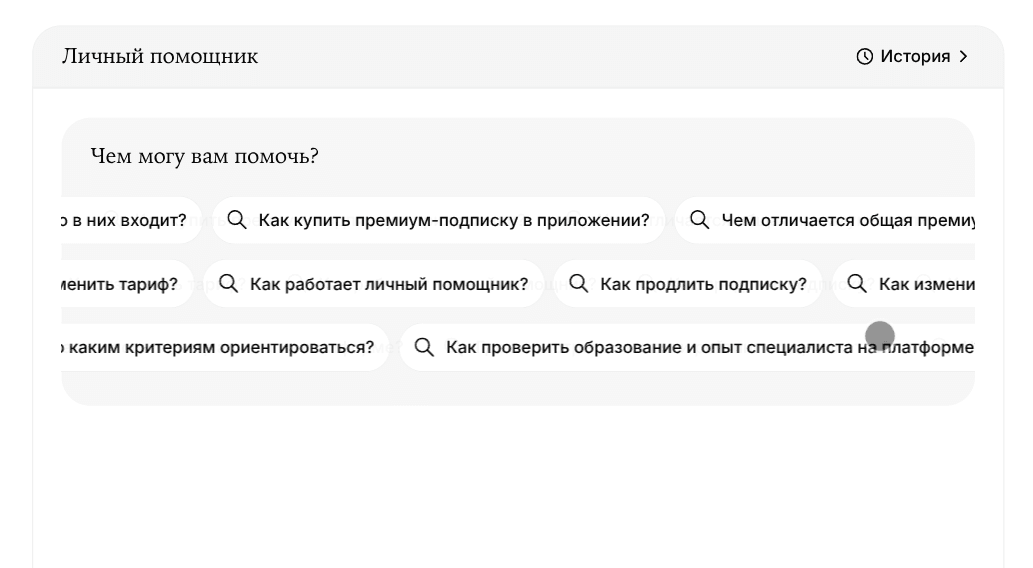The height and width of the screenshot is (568, 1033).
Task: Select the 'Как продлить подписку?' suggestion
Action: pyautogui.click(x=702, y=284)
